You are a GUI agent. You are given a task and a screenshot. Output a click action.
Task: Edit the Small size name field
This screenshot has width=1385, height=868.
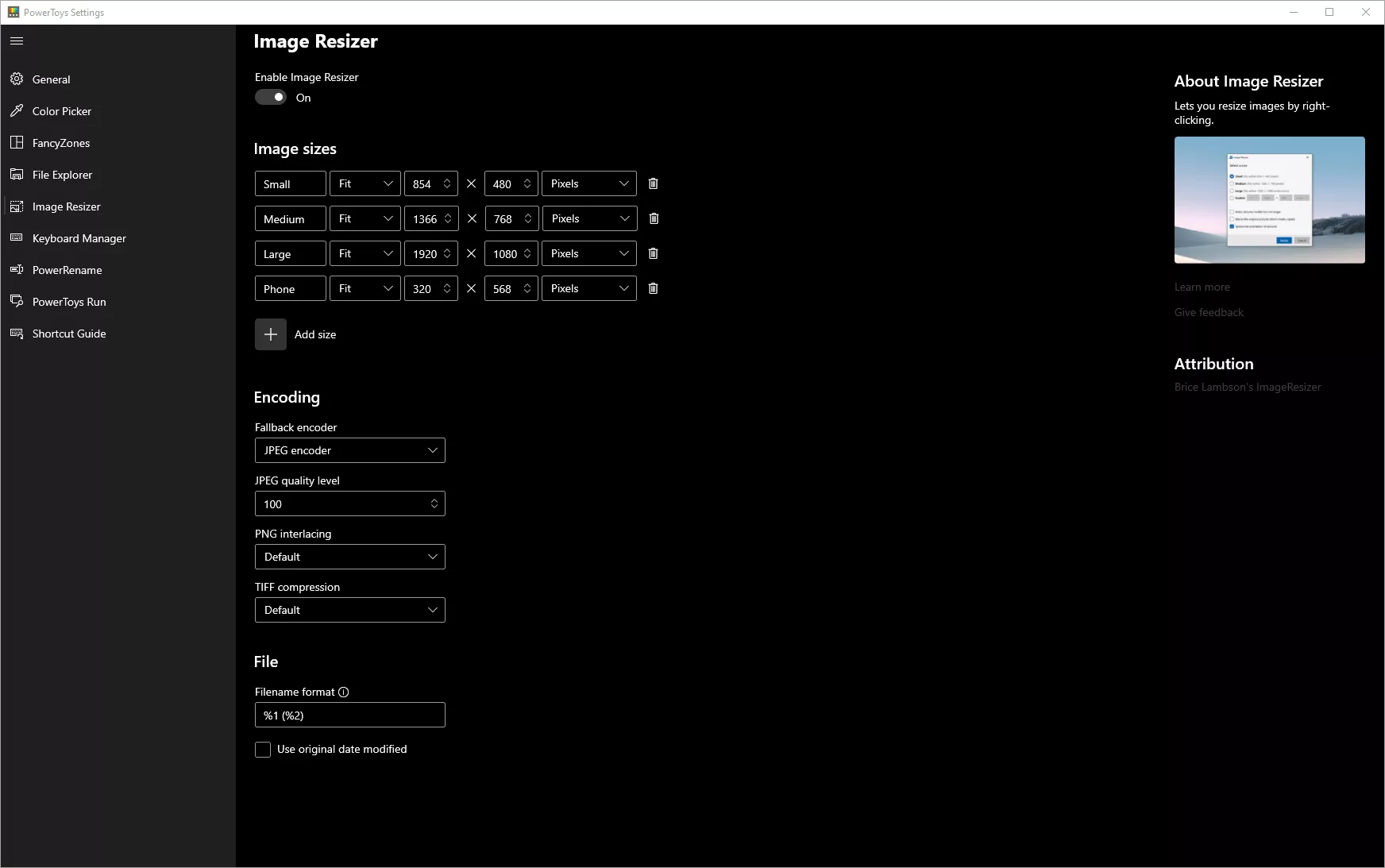click(291, 183)
